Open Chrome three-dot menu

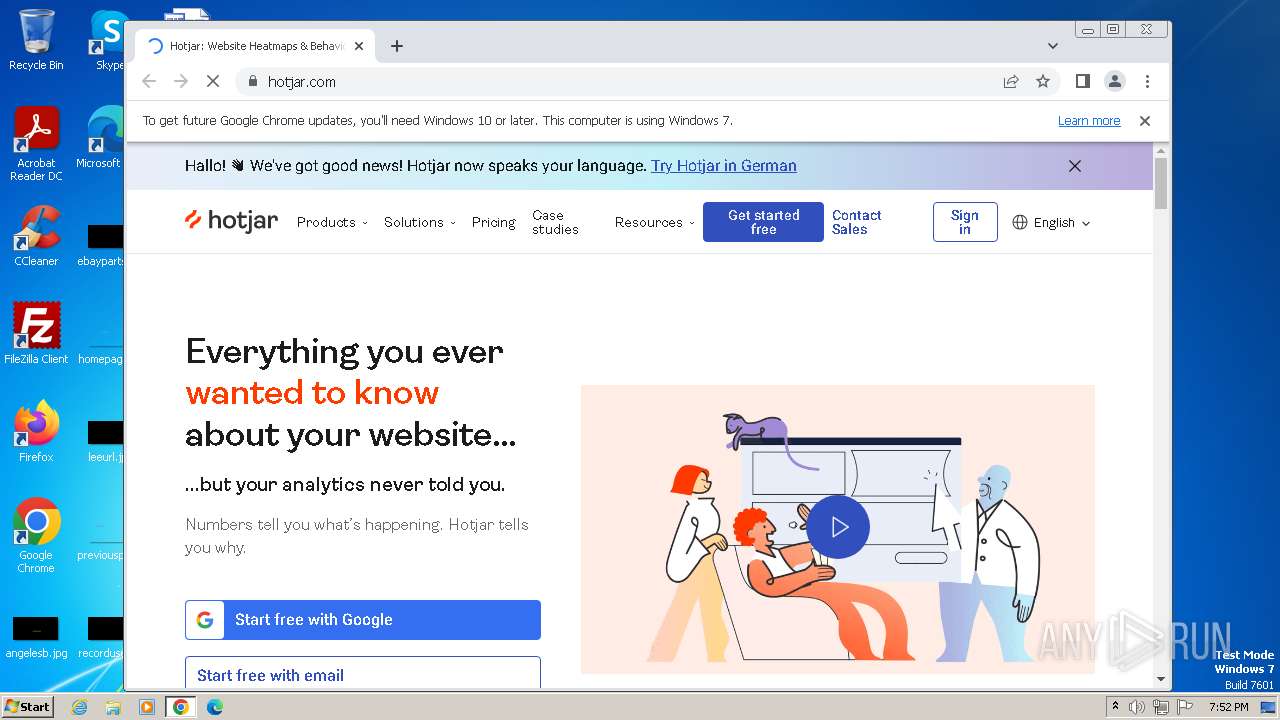[x=1147, y=81]
